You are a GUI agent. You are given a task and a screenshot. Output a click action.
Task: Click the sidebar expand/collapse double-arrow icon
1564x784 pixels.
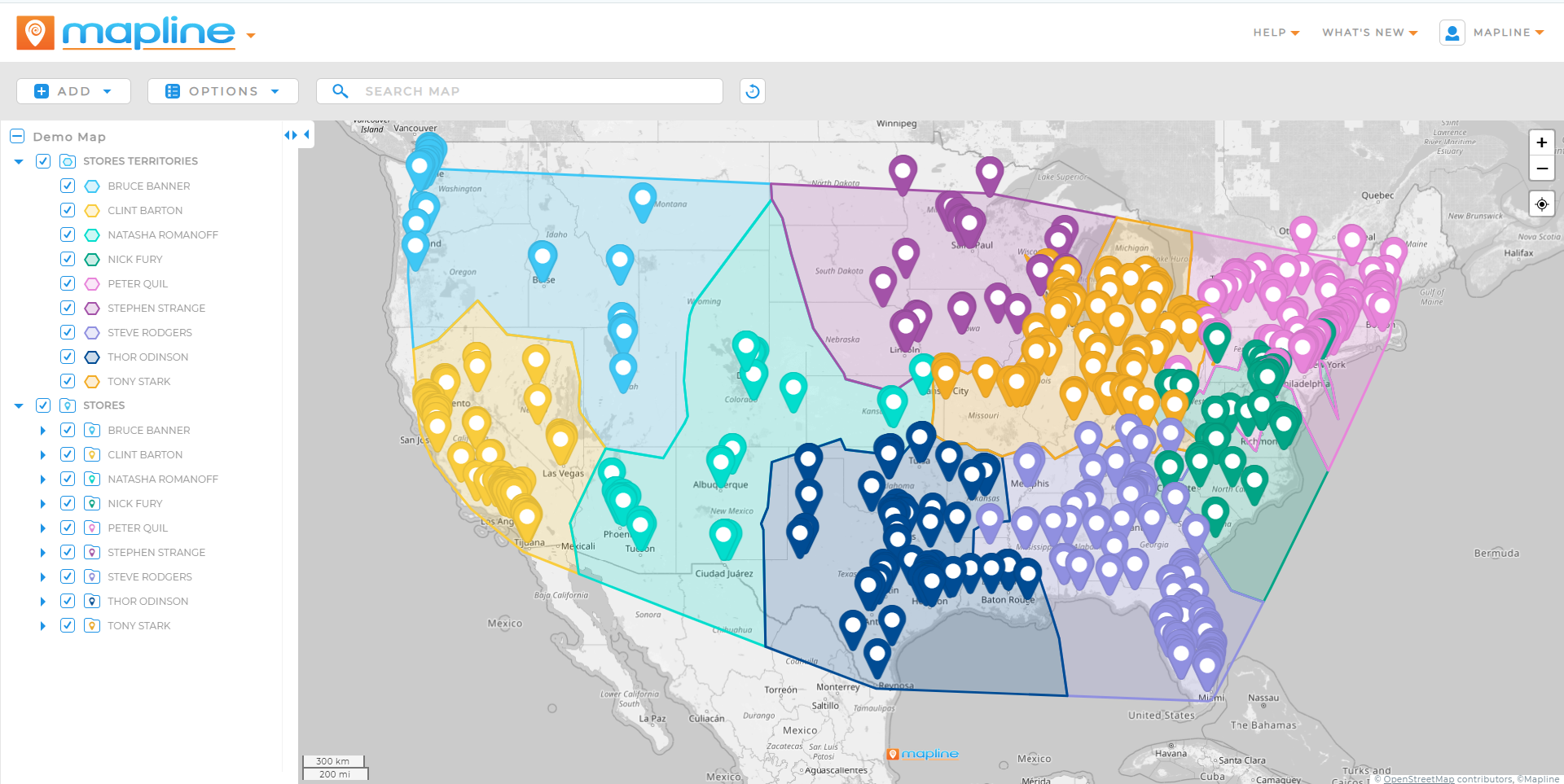(x=291, y=135)
